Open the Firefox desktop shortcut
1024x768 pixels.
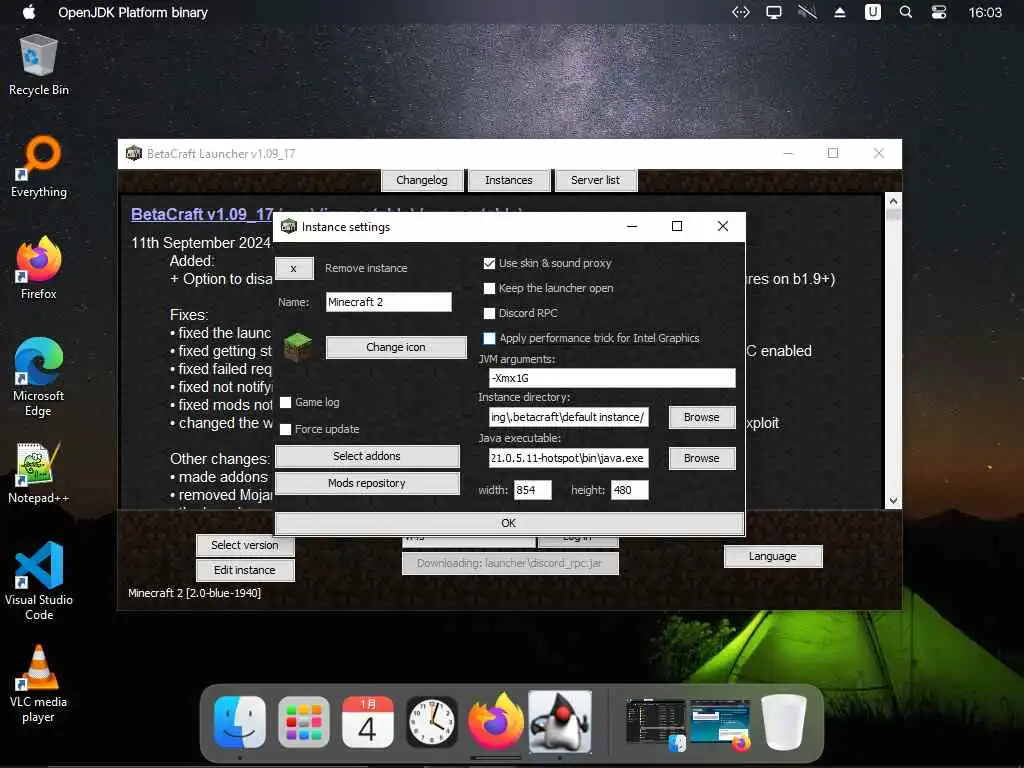(x=39, y=268)
